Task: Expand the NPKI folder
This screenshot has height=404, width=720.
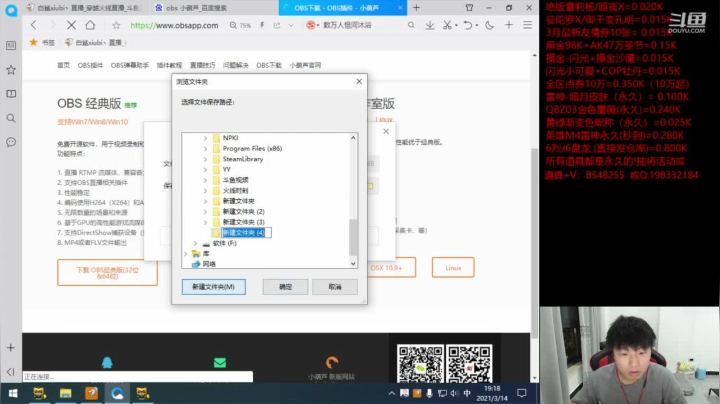Action: [x=205, y=138]
